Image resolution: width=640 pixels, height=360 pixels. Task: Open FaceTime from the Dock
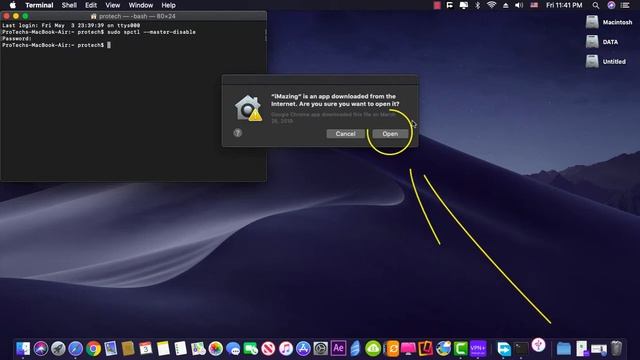[x=251, y=349]
